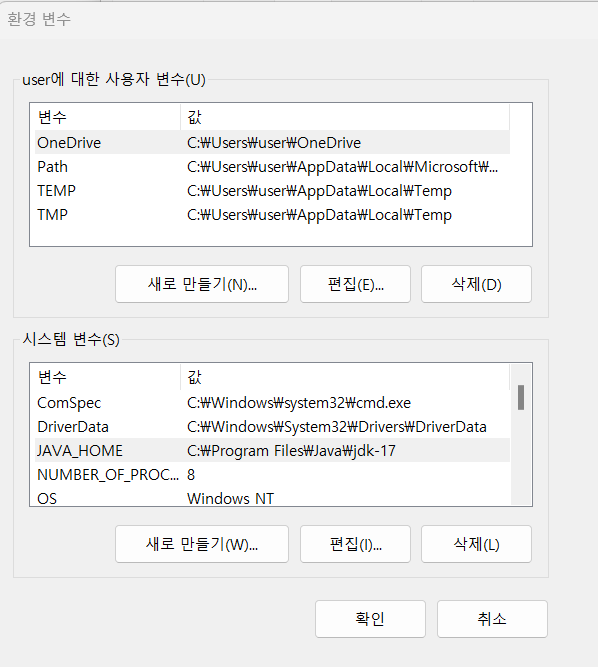Click the TMP row's Local\Temp path value

click(319, 215)
